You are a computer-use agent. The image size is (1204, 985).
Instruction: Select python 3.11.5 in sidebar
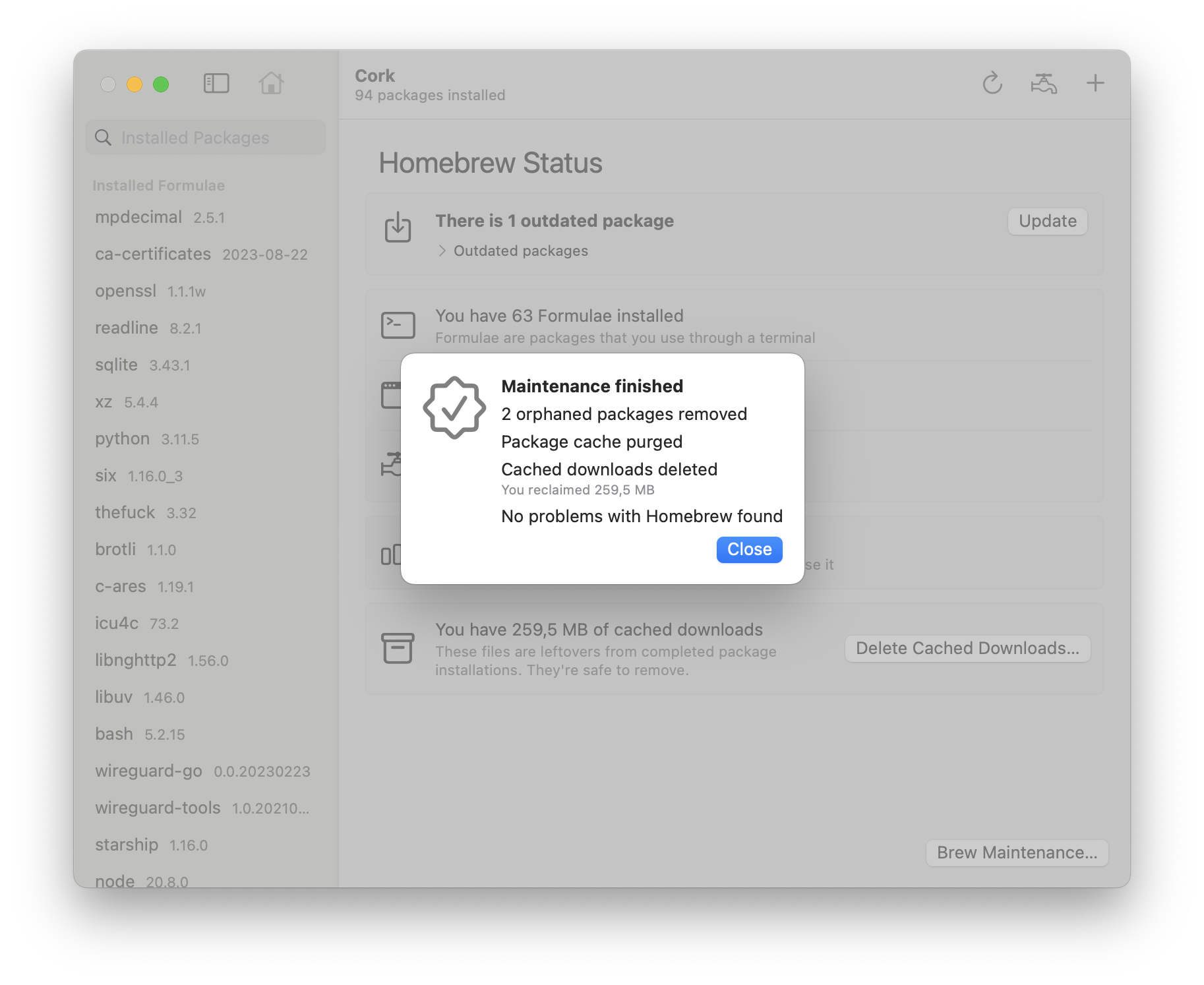pos(206,439)
